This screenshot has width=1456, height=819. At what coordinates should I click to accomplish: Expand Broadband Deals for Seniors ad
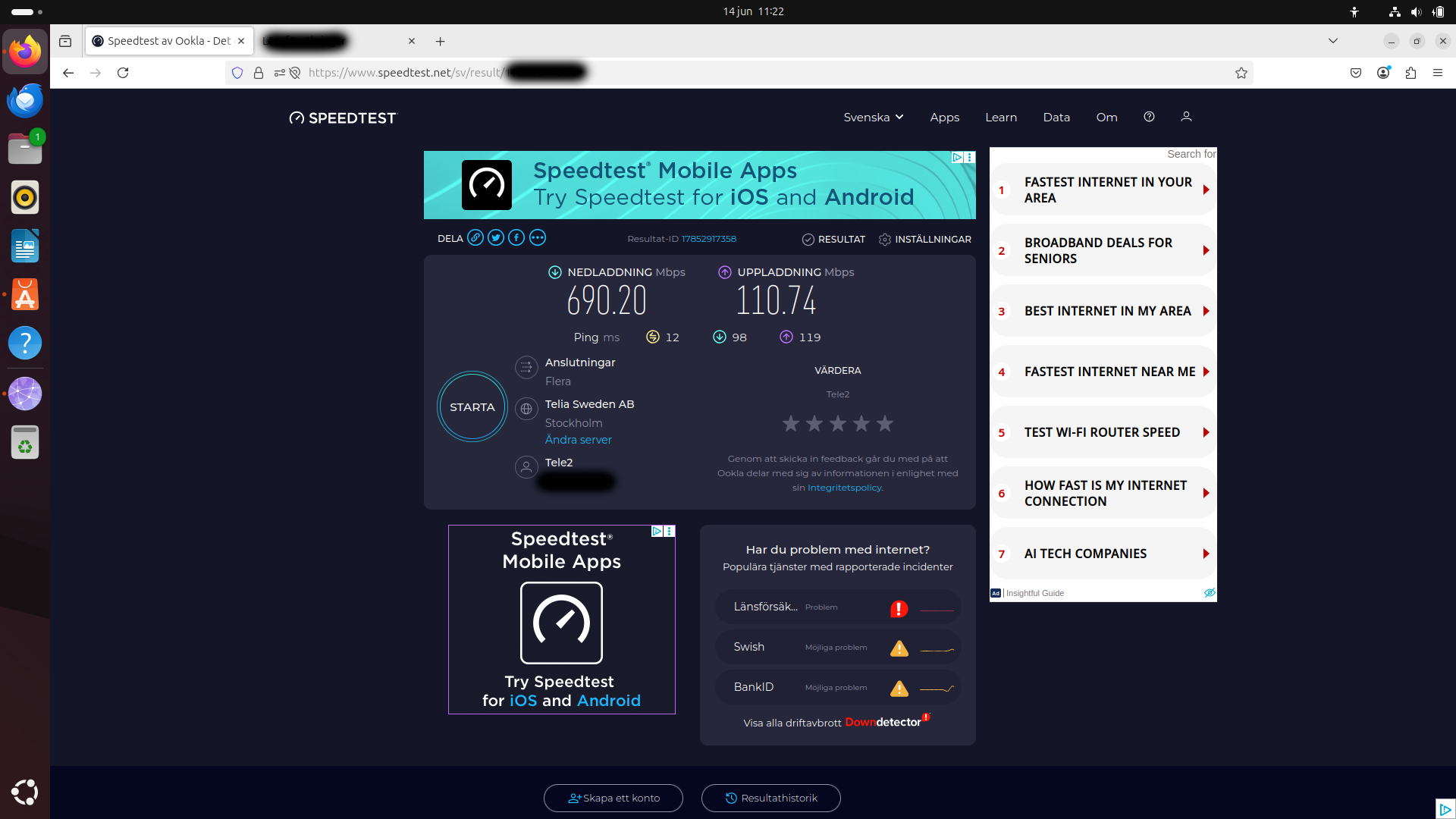pos(1103,250)
